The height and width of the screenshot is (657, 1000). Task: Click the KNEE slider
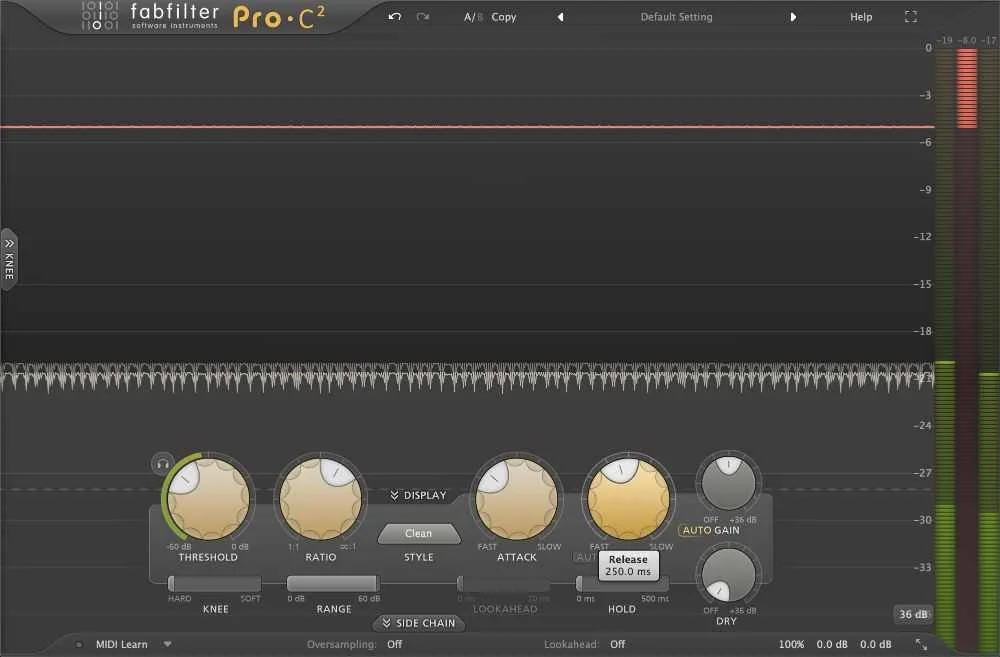coord(214,583)
